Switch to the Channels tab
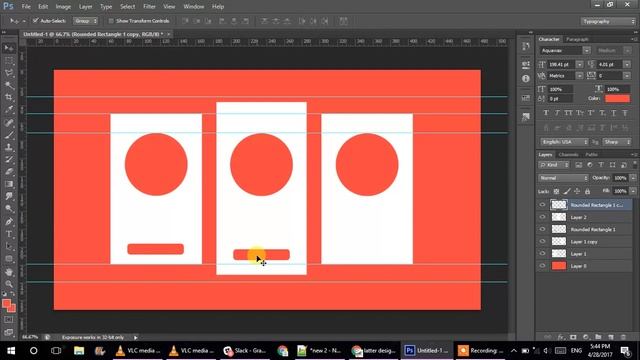 pos(568,155)
